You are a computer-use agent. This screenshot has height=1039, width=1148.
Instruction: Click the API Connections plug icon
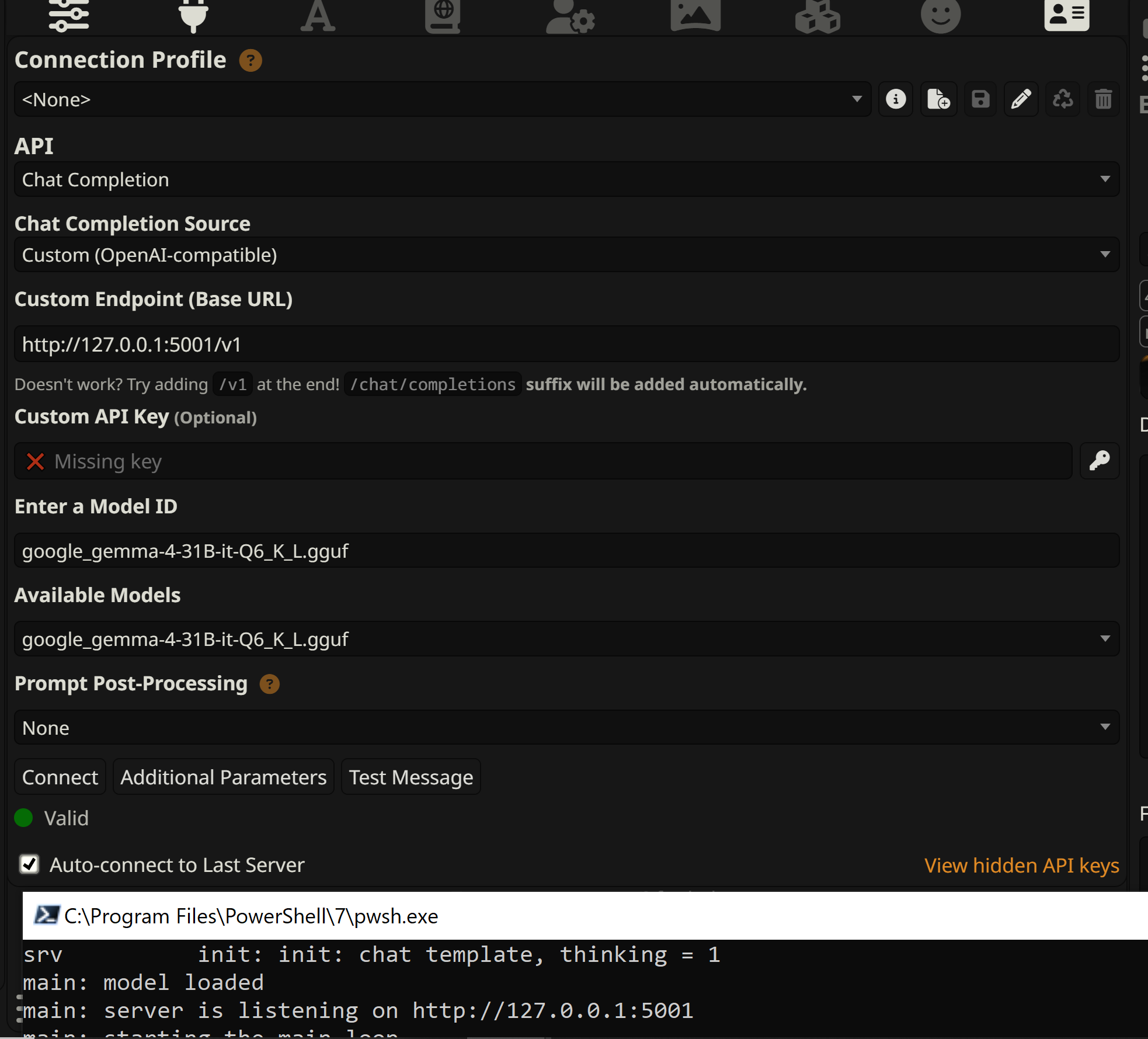[193, 15]
